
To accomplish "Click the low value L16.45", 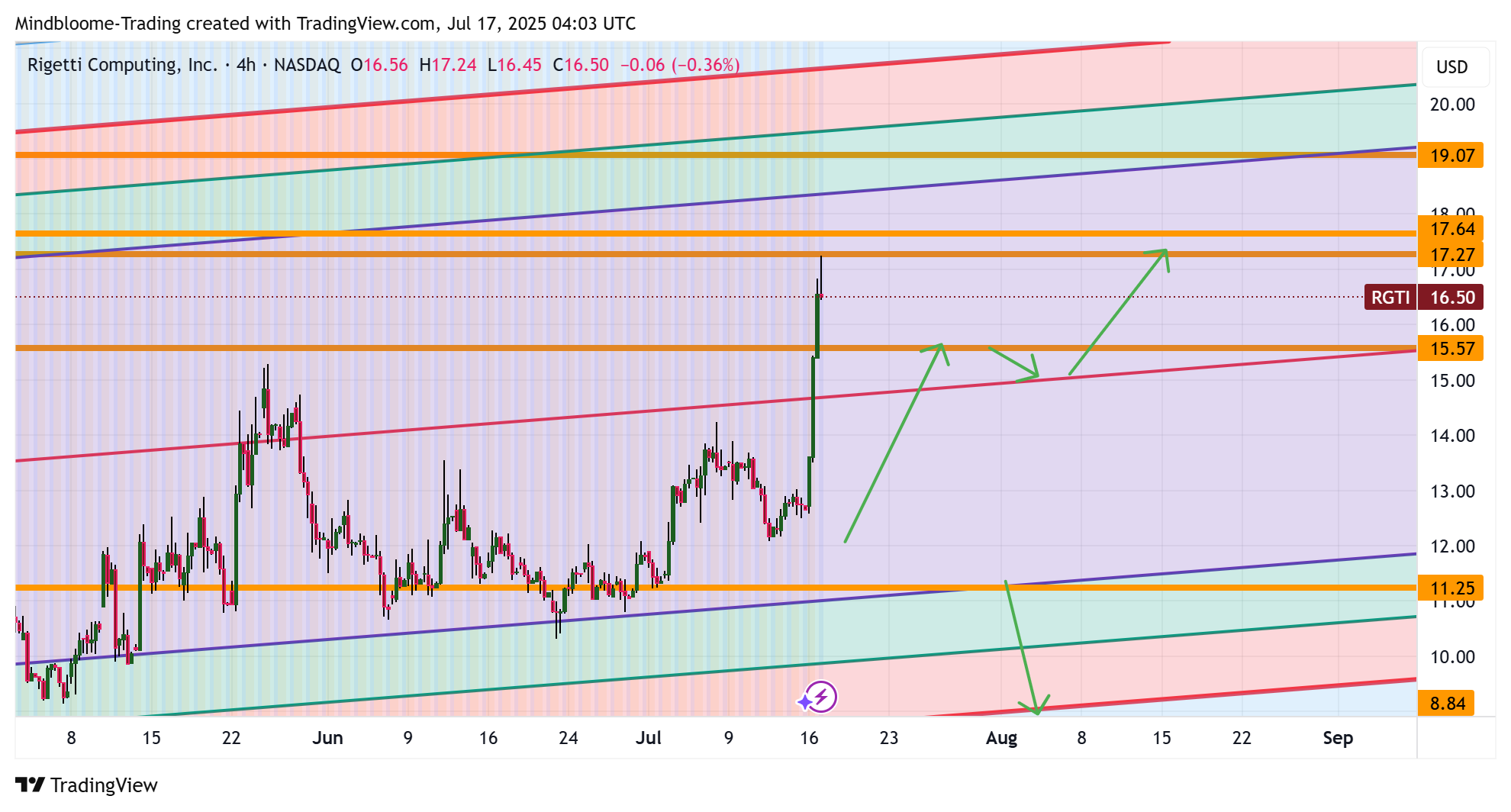I will pos(514,65).
